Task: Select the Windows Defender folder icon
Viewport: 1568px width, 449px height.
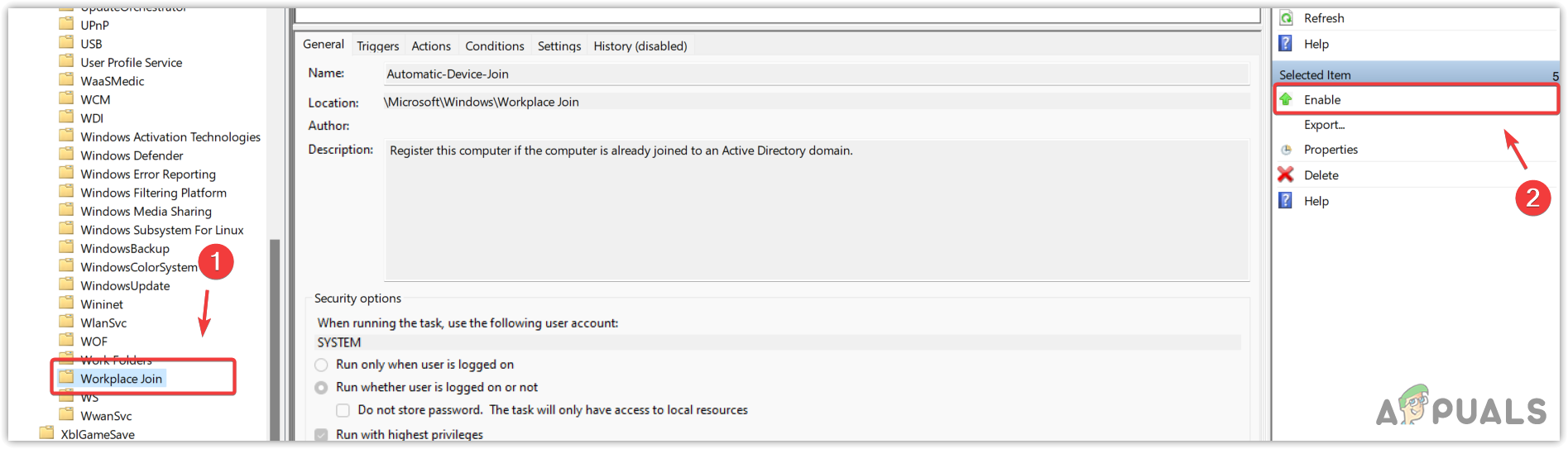Action: click(66, 155)
